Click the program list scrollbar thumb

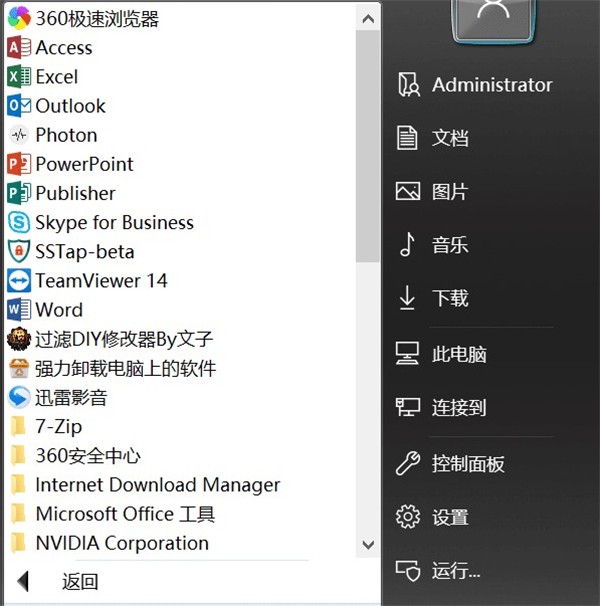pos(368,146)
